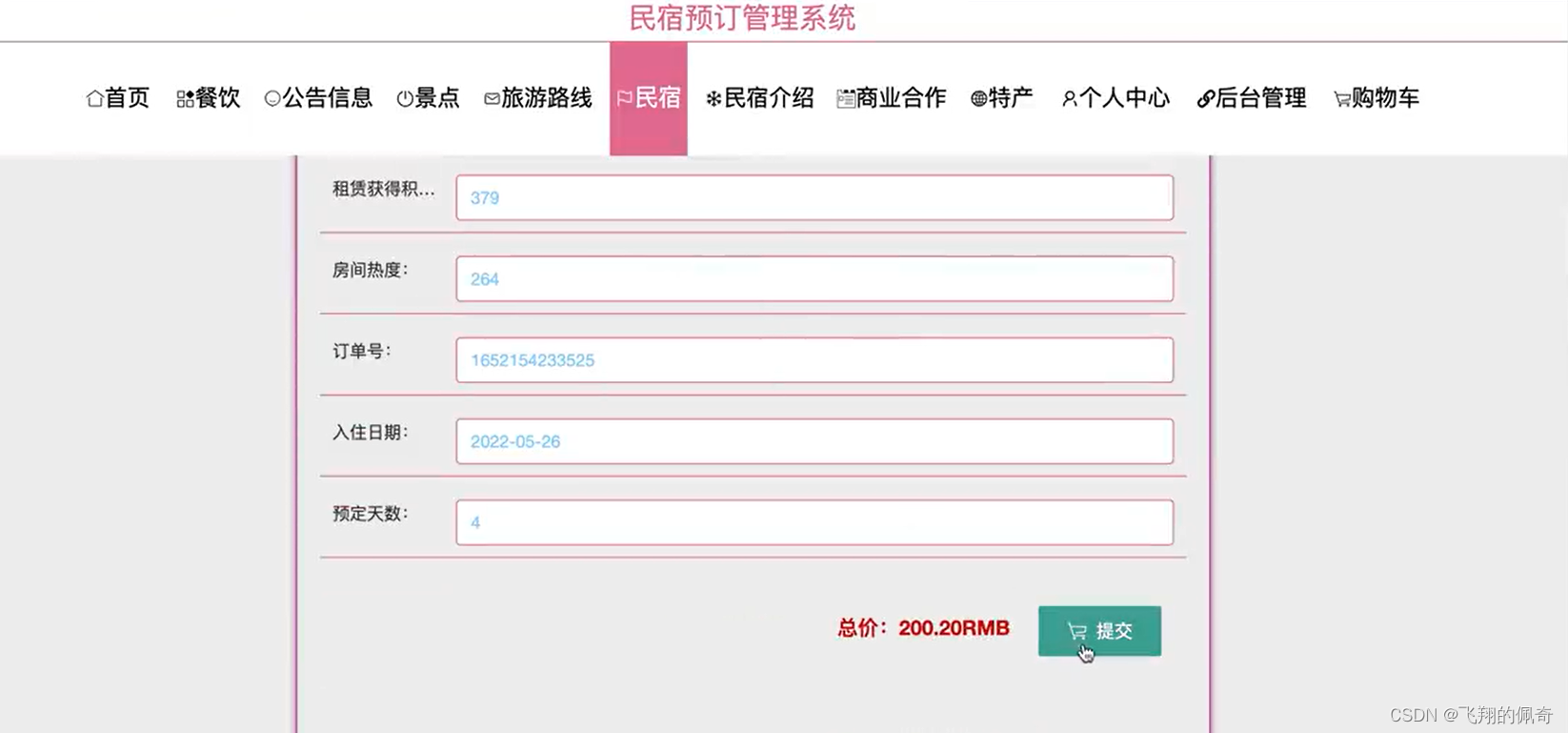Open the 购物车 page
This screenshot has height=733, width=1568.
point(1377,98)
